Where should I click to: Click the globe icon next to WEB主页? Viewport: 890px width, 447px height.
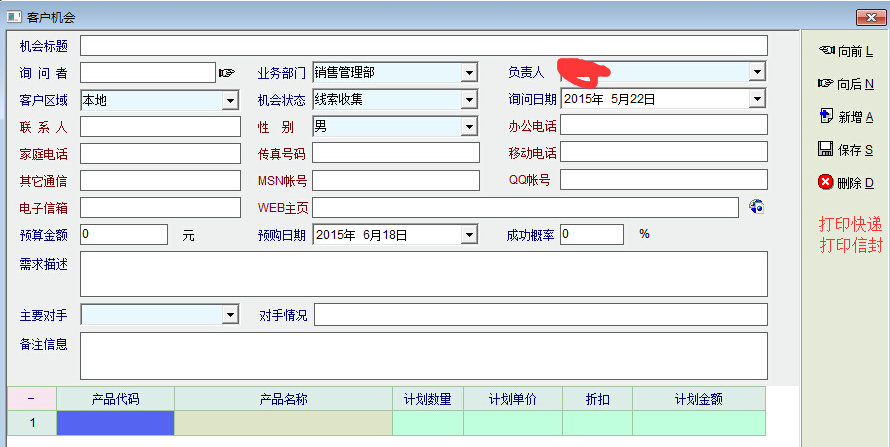pos(757,207)
